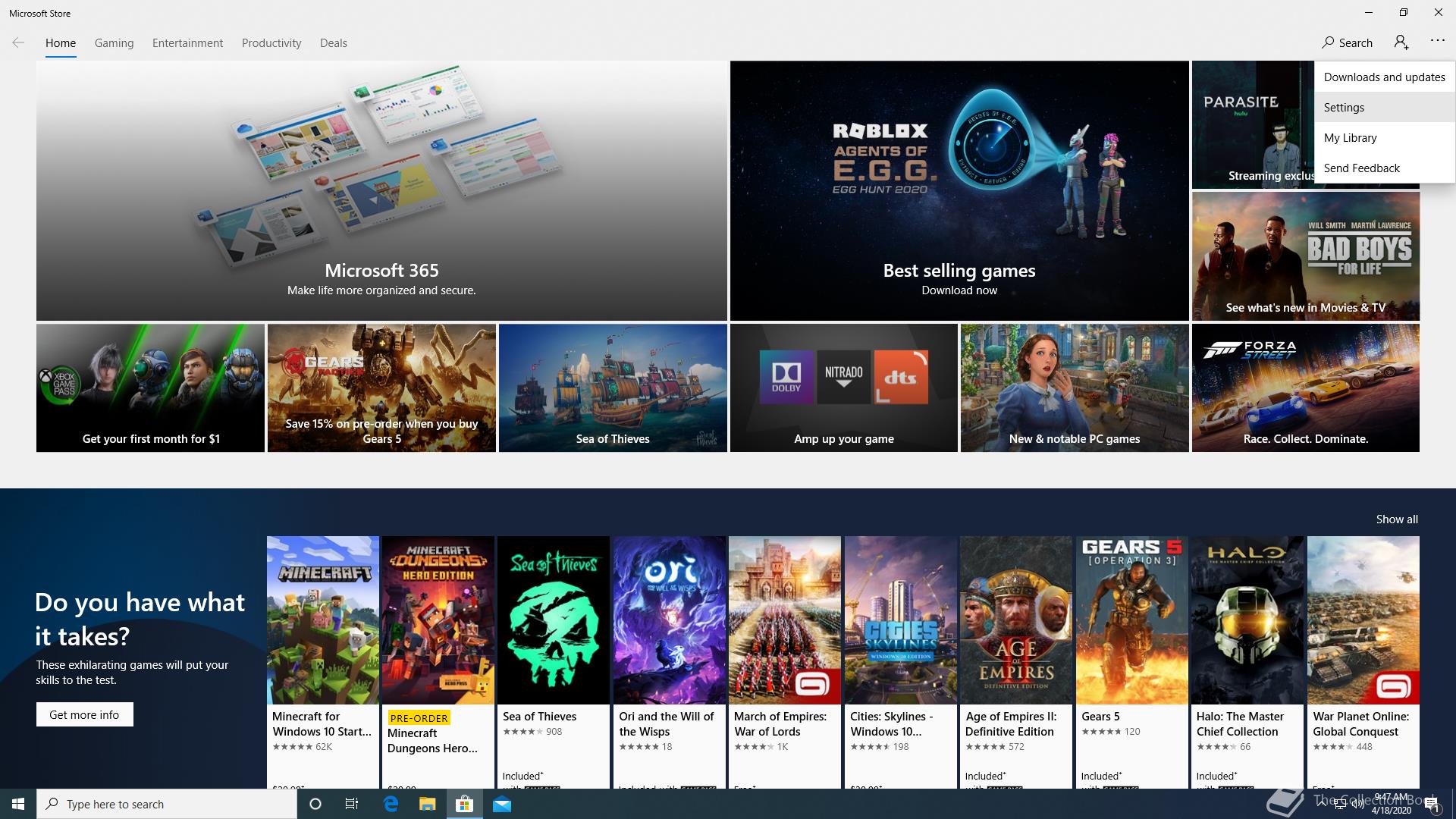Open Age of Empires II Definitive Edition card

pos(1016,662)
